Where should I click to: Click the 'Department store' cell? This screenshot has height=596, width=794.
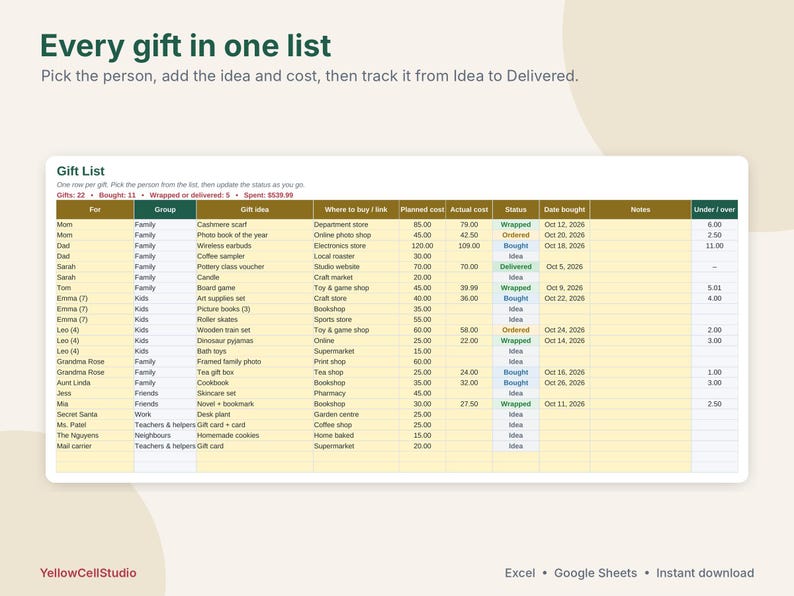point(356,224)
